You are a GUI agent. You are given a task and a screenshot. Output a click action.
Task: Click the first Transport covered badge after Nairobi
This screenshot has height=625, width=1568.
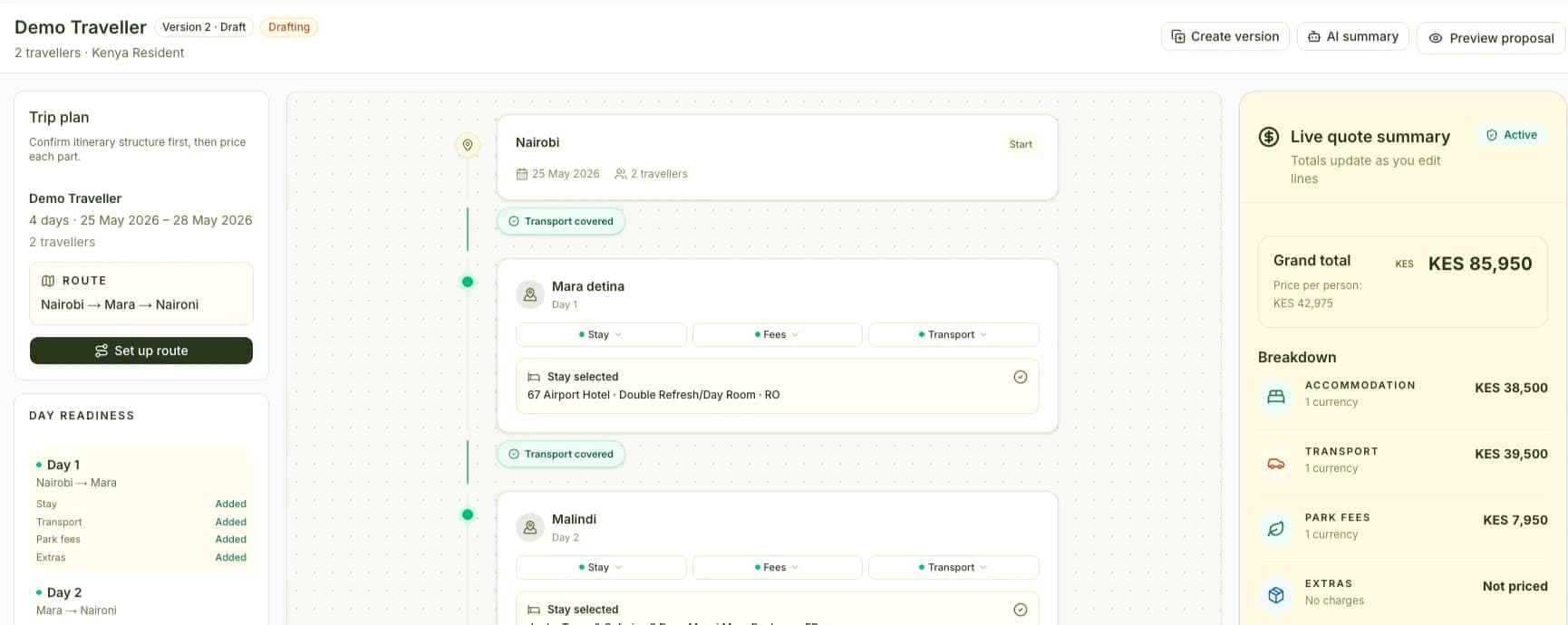click(561, 221)
